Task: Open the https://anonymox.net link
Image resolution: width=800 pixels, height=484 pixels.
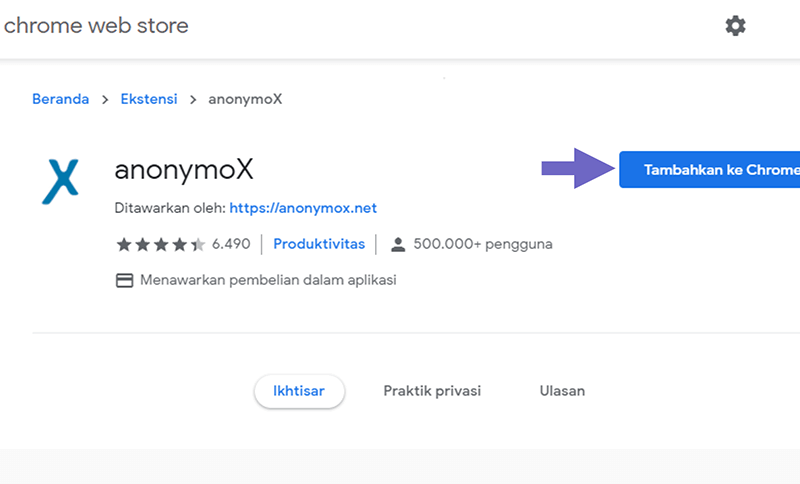Action: pos(303,208)
